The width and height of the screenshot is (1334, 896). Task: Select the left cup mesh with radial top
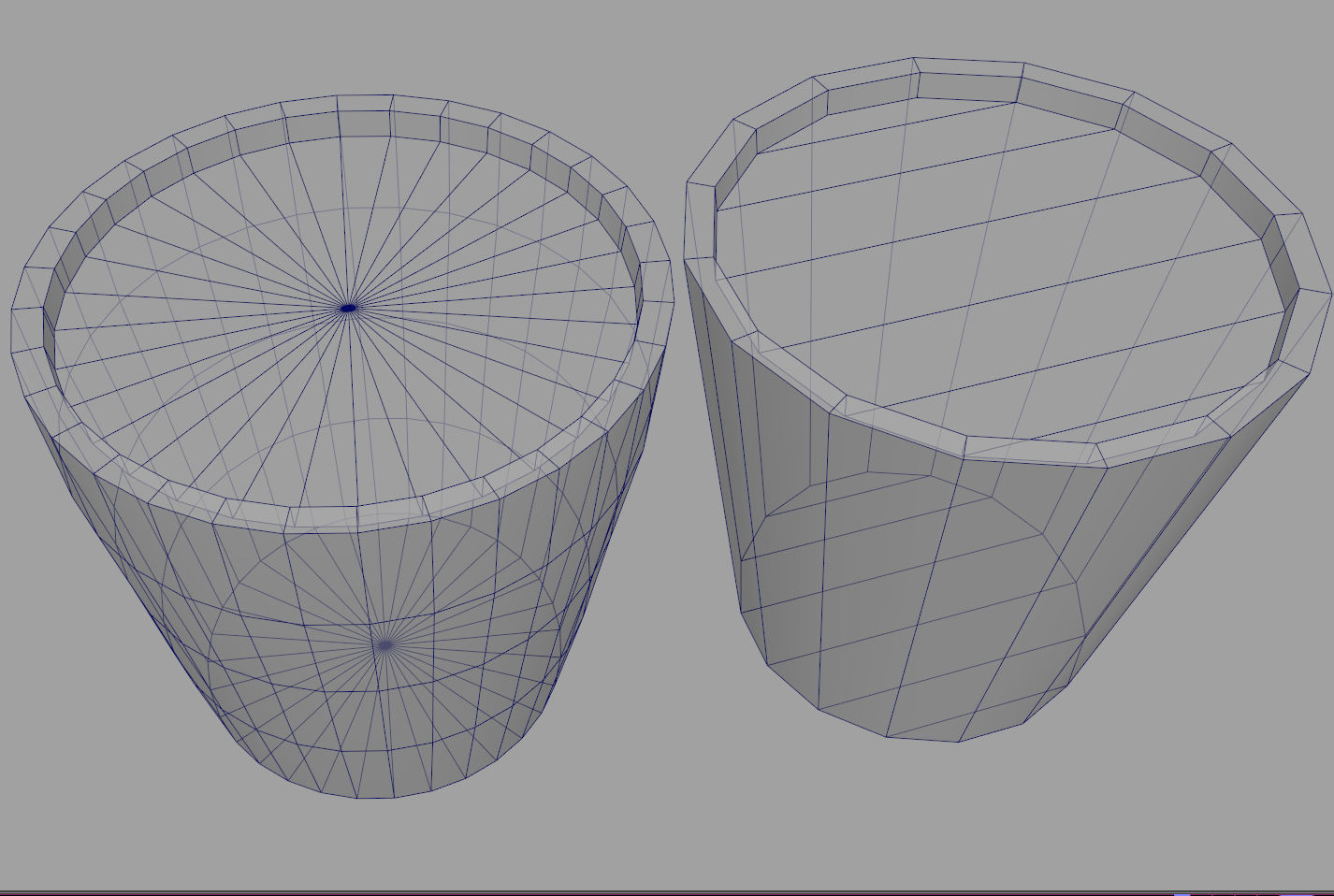342,445
